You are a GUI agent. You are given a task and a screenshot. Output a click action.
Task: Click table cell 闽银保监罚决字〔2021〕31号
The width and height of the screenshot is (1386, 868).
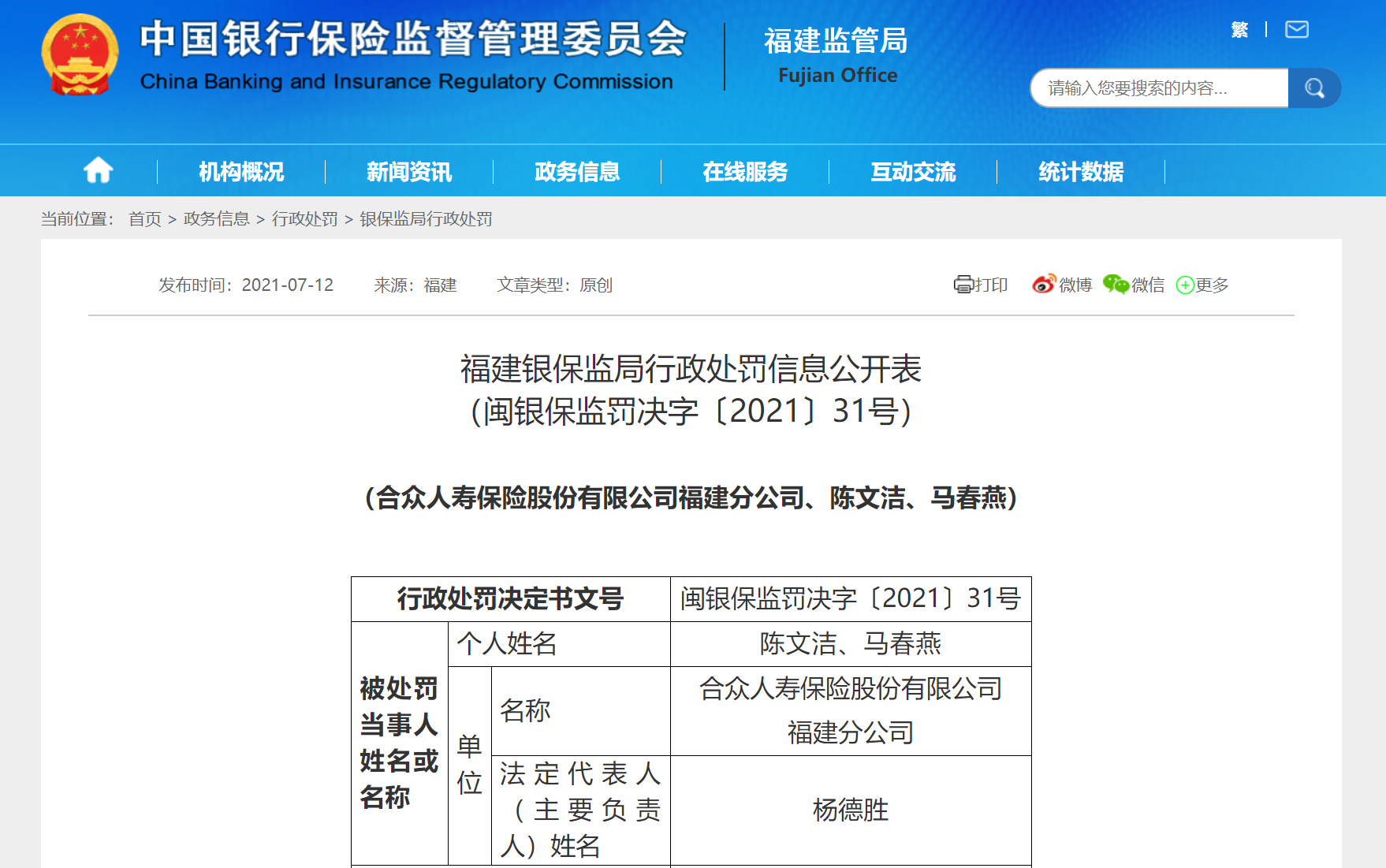click(851, 599)
